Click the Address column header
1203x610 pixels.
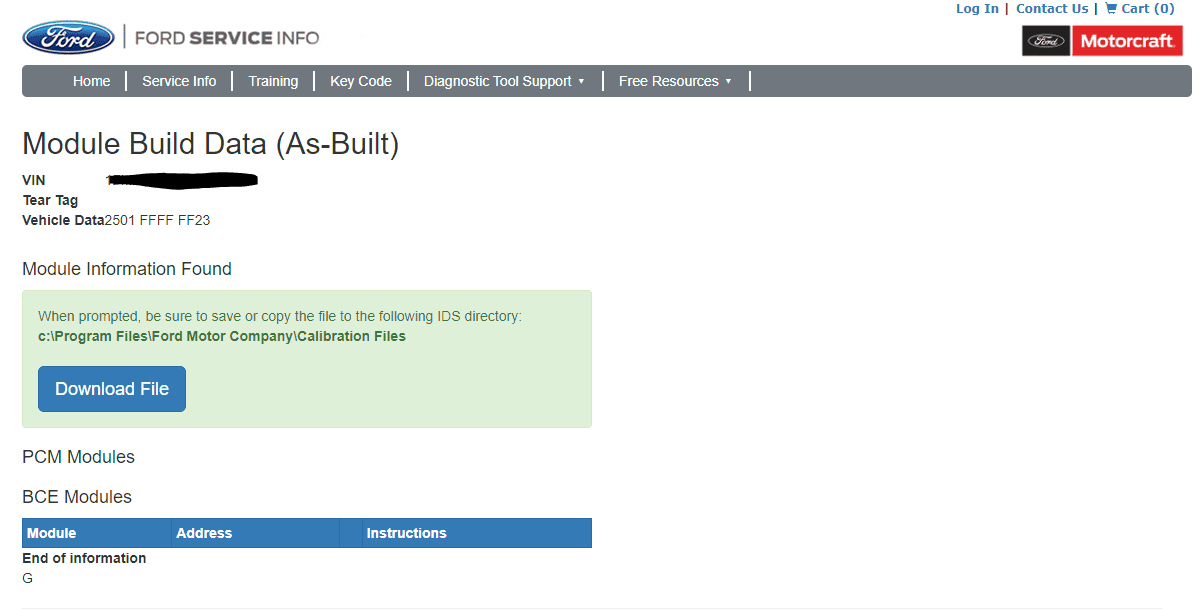click(256, 533)
